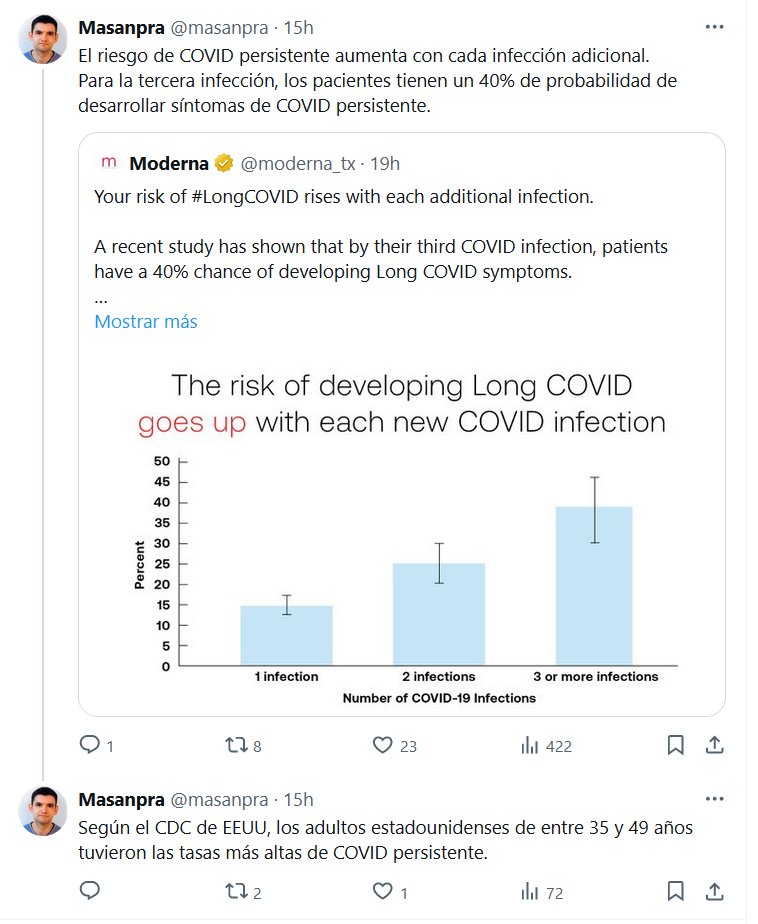Screen dimensions: 758x924
Task: Reply to the second tweet about CDC
Action: (90, 890)
